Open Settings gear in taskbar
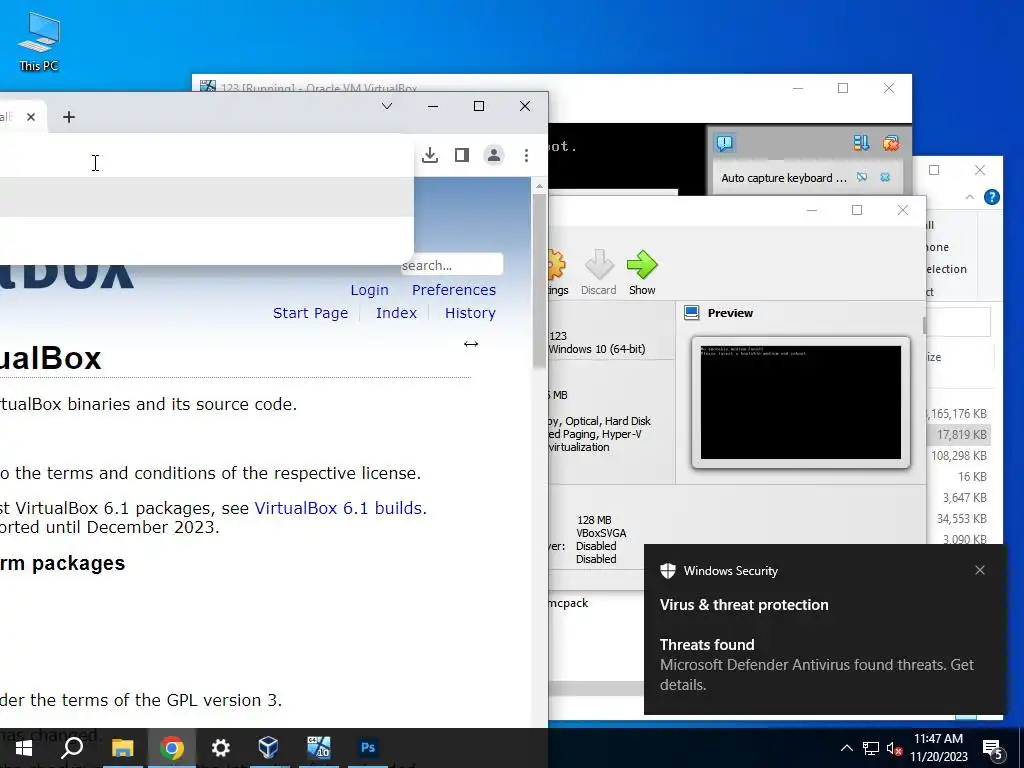Viewport: 1024px width, 768px height. [x=221, y=748]
